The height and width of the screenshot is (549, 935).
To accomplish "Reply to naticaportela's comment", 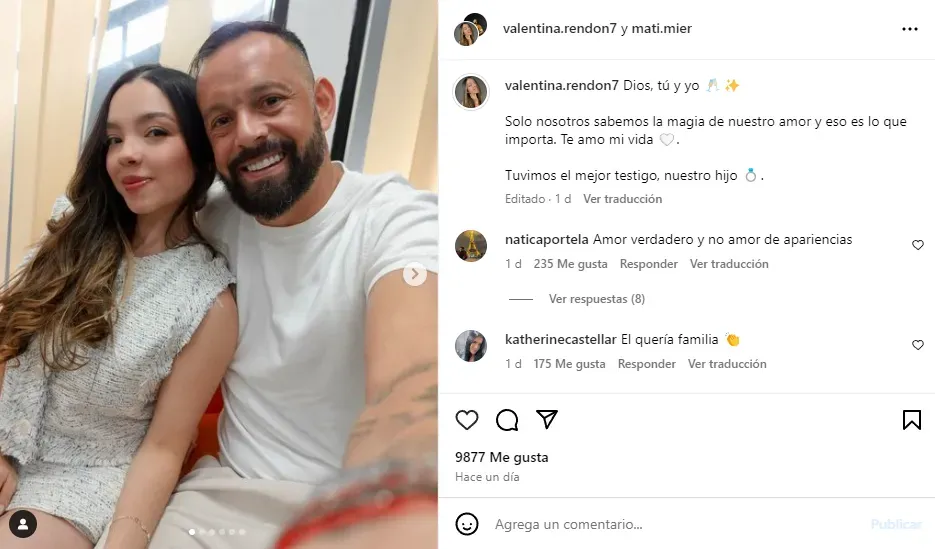I will (649, 264).
